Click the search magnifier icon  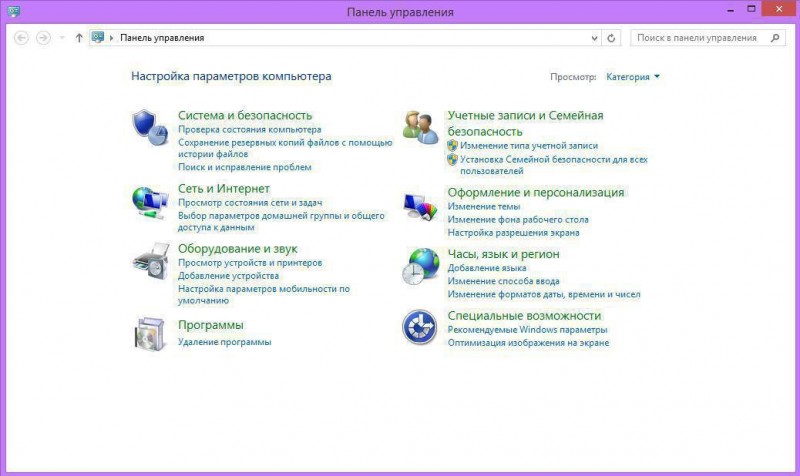coord(775,38)
